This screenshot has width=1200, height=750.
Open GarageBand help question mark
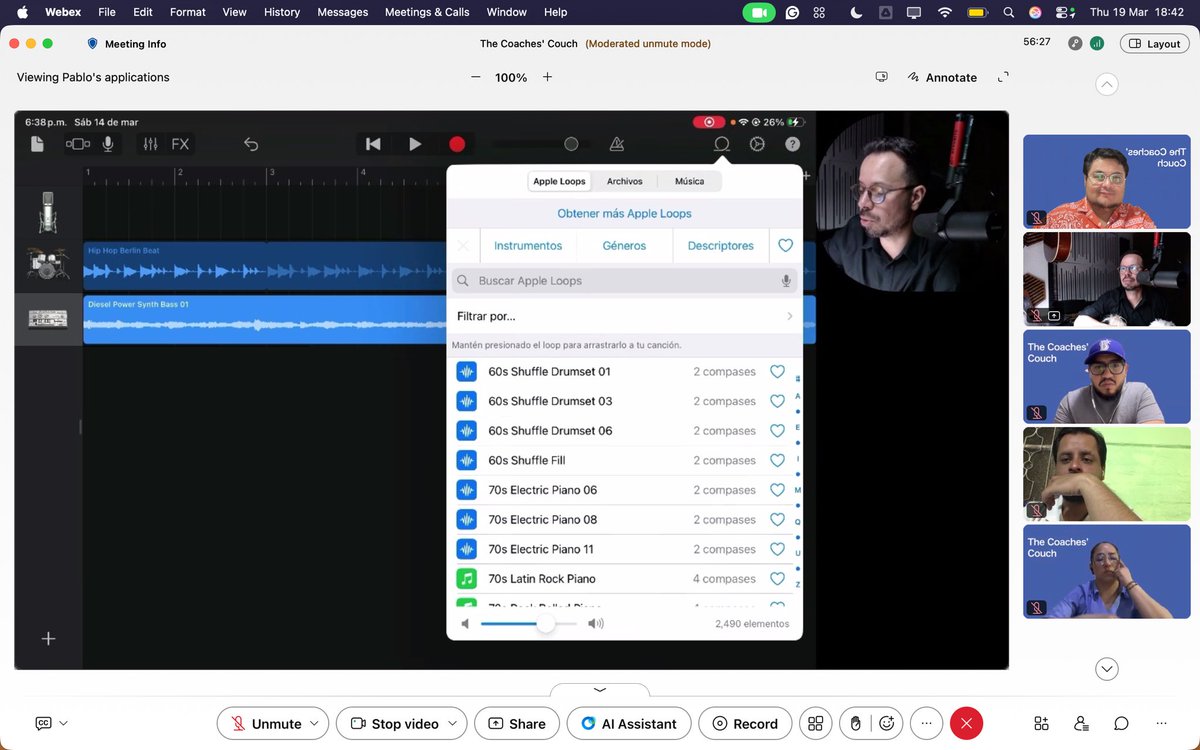click(793, 144)
